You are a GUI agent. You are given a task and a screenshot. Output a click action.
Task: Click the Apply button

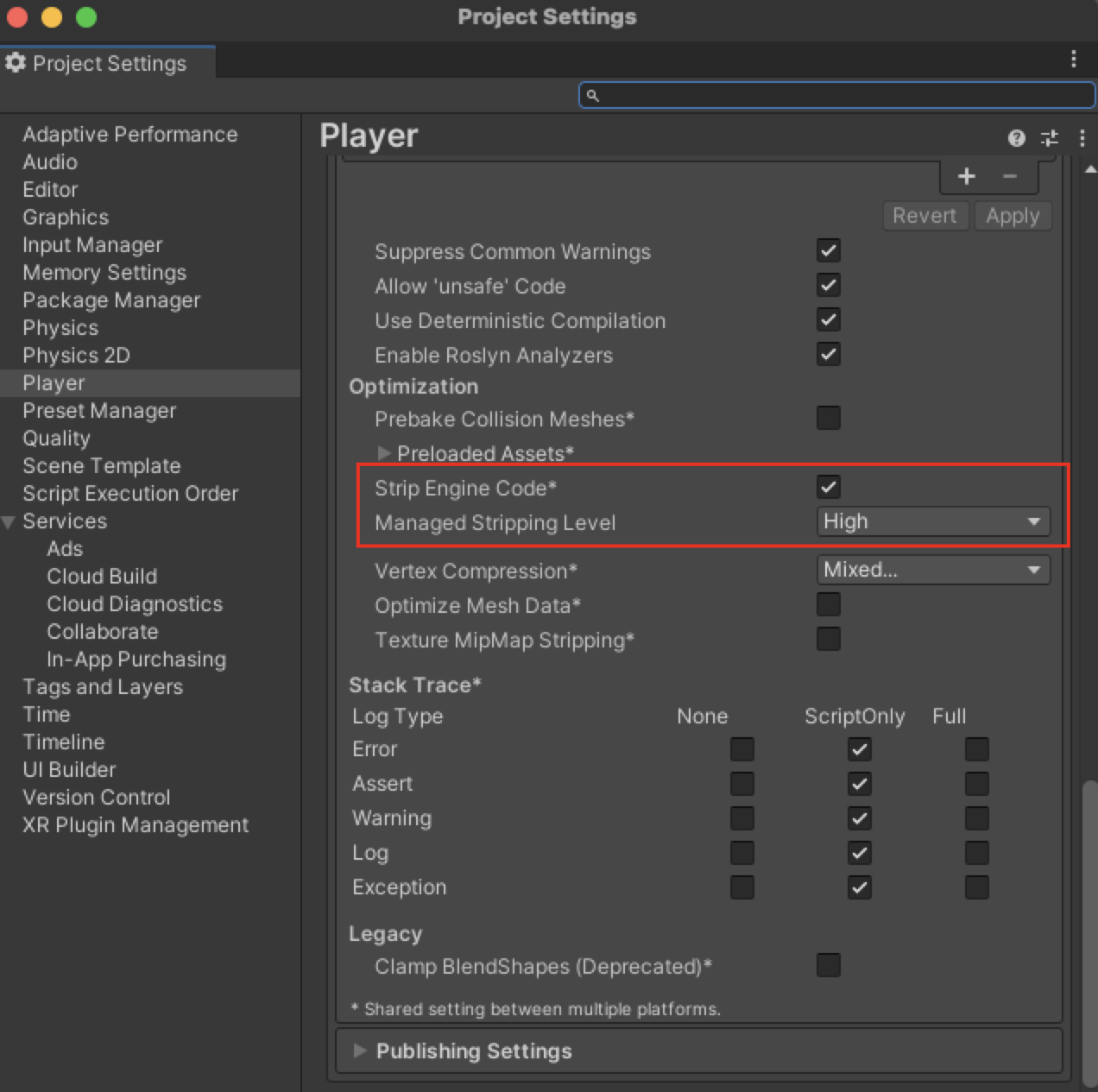1013,216
